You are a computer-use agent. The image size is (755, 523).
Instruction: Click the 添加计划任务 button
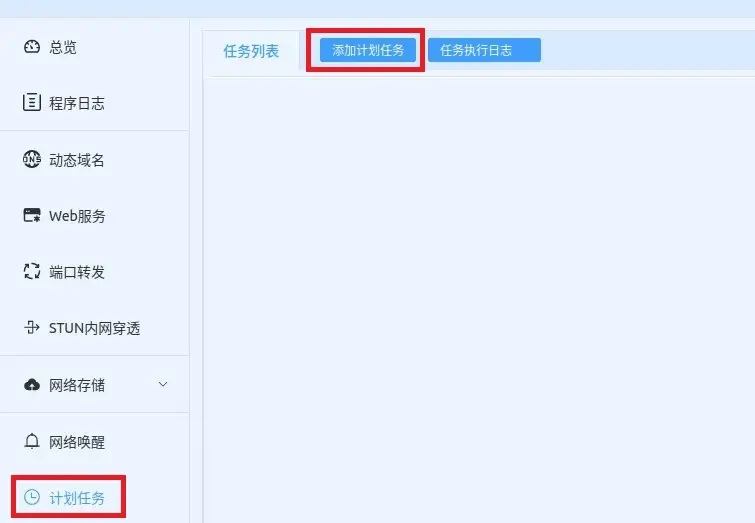click(368, 50)
